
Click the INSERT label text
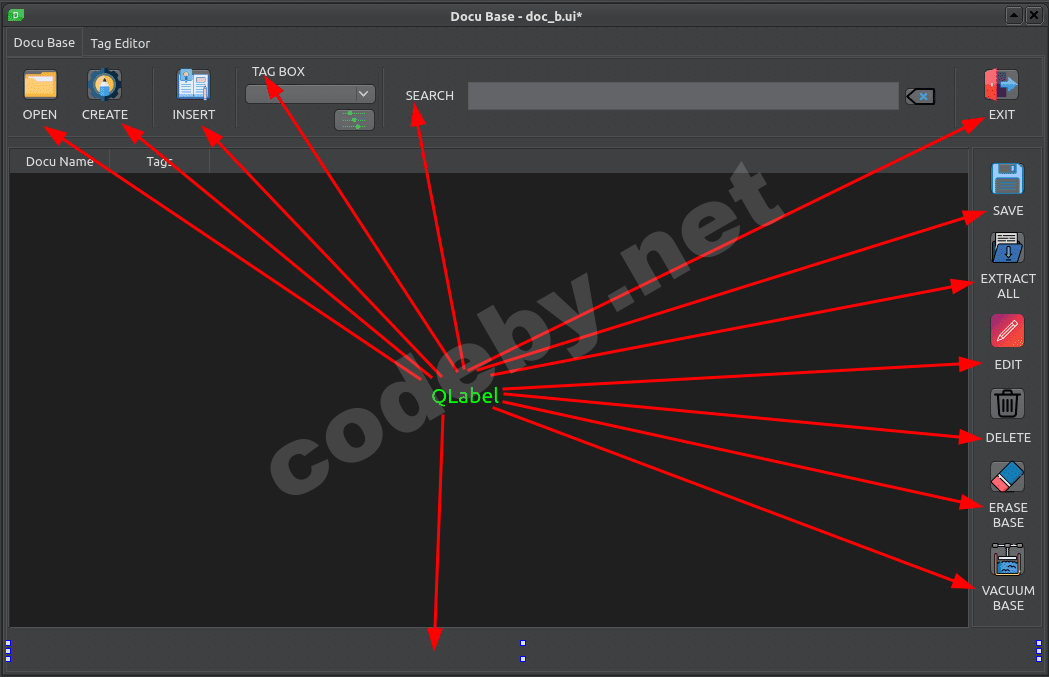click(x=193, y=114)
